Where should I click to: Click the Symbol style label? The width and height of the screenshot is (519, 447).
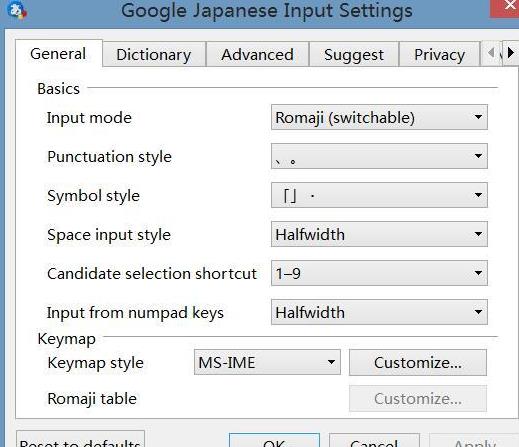93,196
